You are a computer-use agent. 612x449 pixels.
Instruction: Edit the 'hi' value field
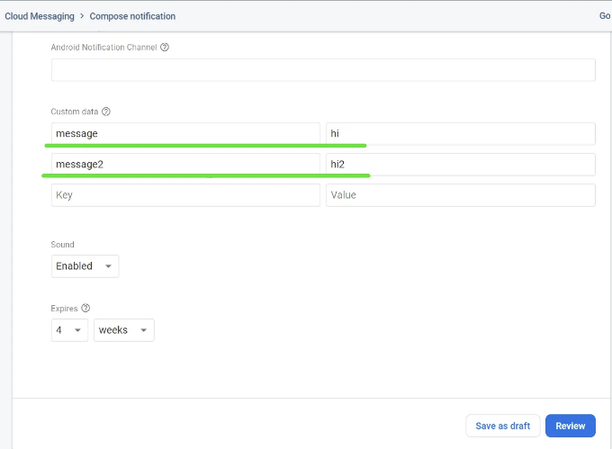(x=461, y=134)
